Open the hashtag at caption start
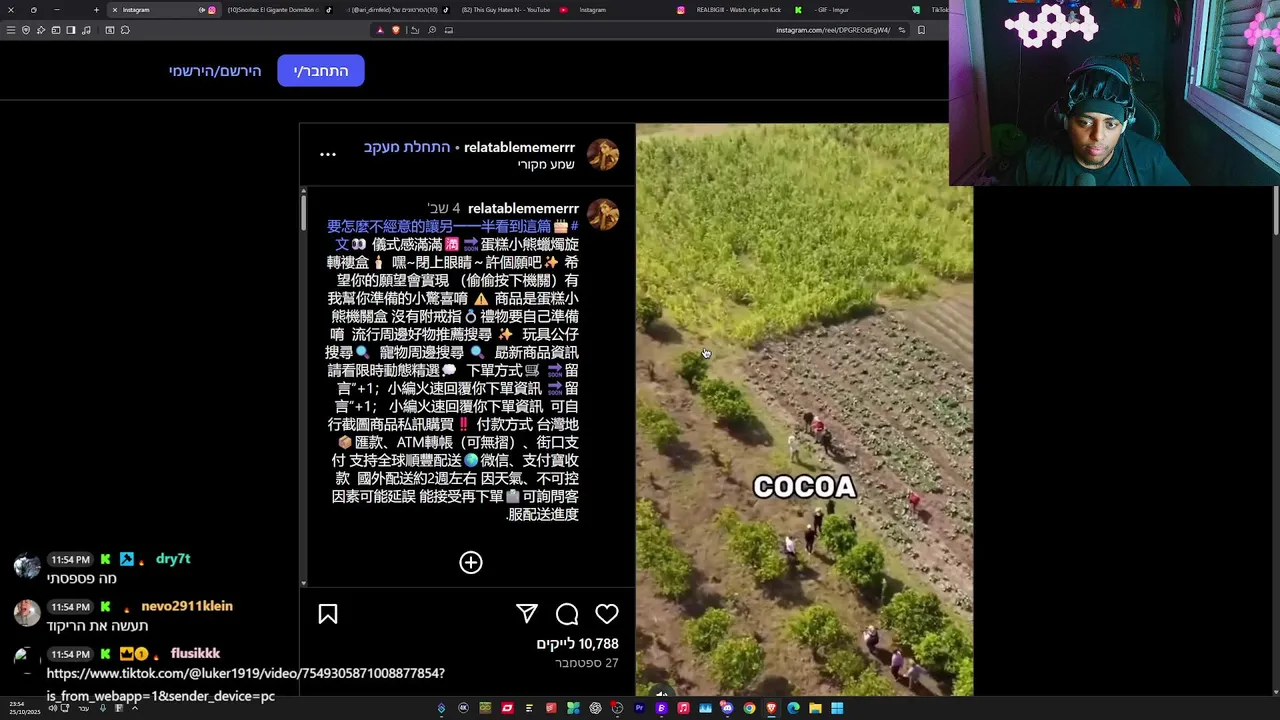The width and height of the screenshot is (1280, 720). 452,227
